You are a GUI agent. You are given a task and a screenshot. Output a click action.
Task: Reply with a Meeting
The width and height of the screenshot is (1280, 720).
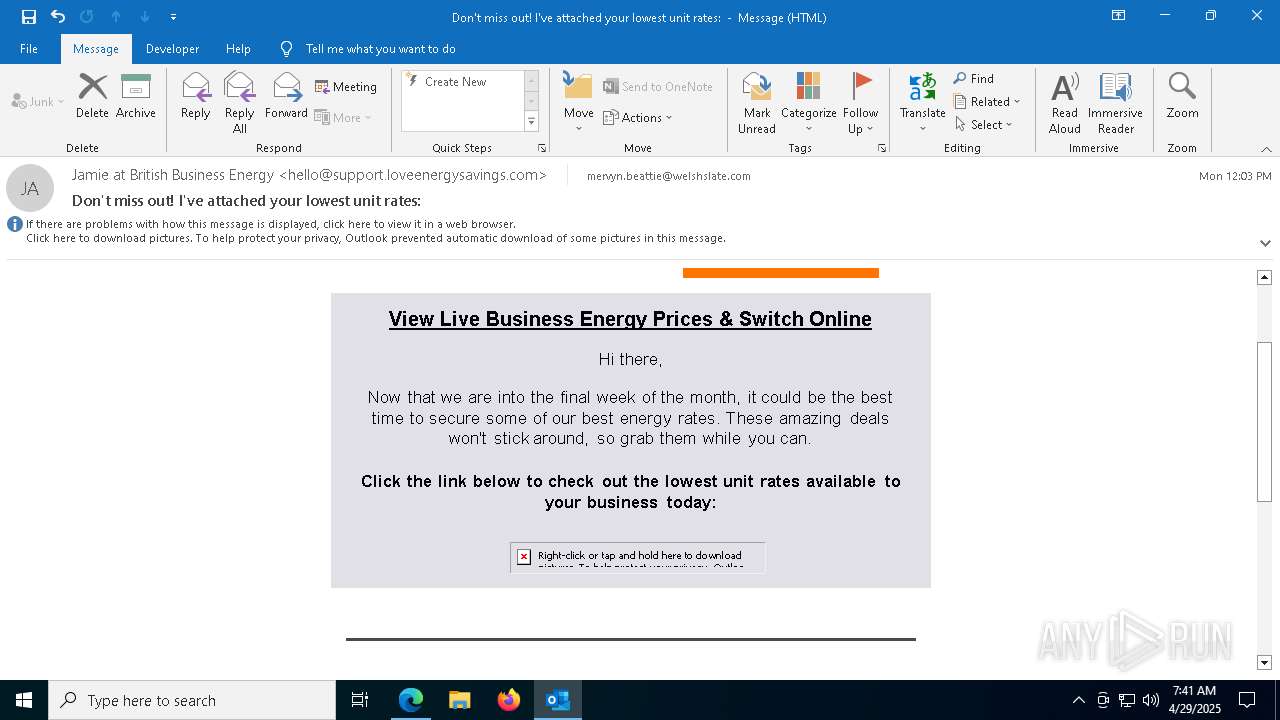tap(346, 87)
